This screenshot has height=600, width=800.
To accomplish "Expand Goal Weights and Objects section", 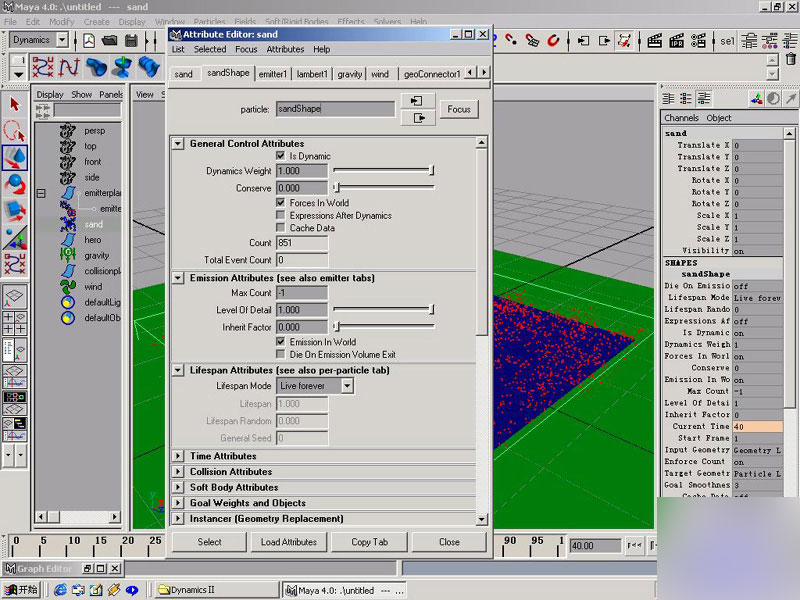I will [x=178, y=503].
